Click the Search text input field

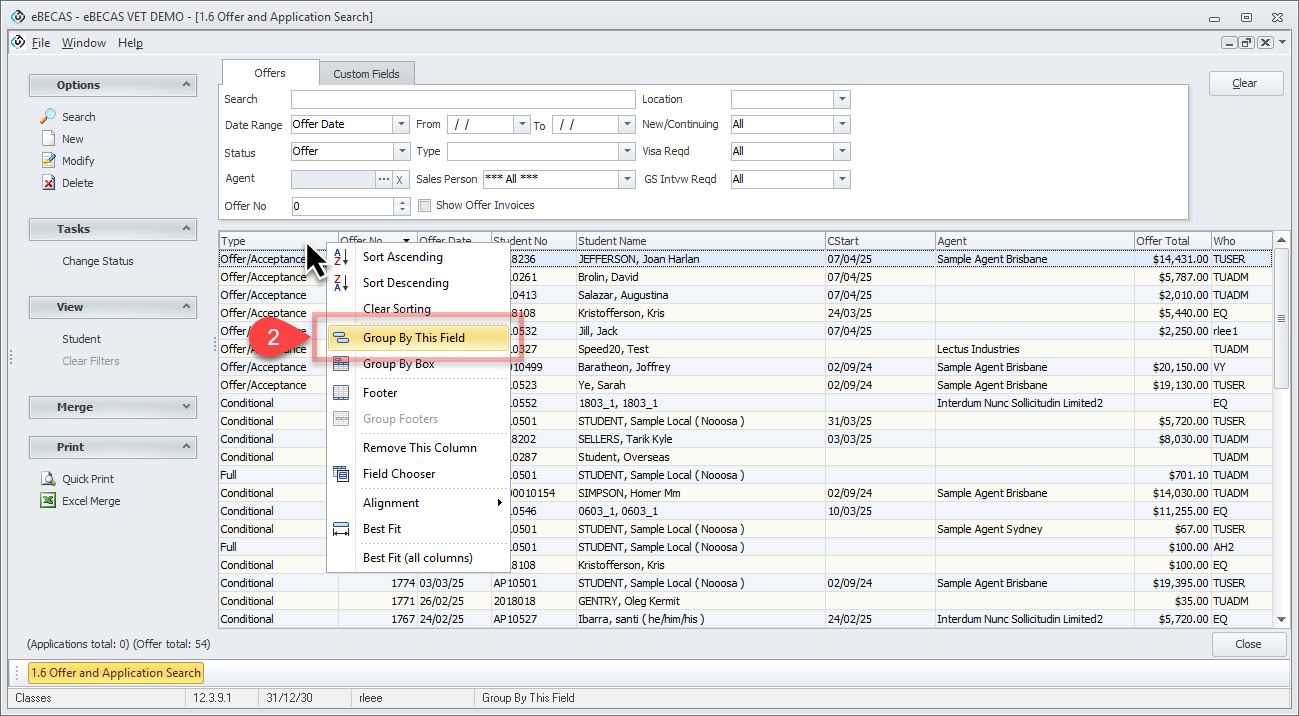tap(463, 99)
